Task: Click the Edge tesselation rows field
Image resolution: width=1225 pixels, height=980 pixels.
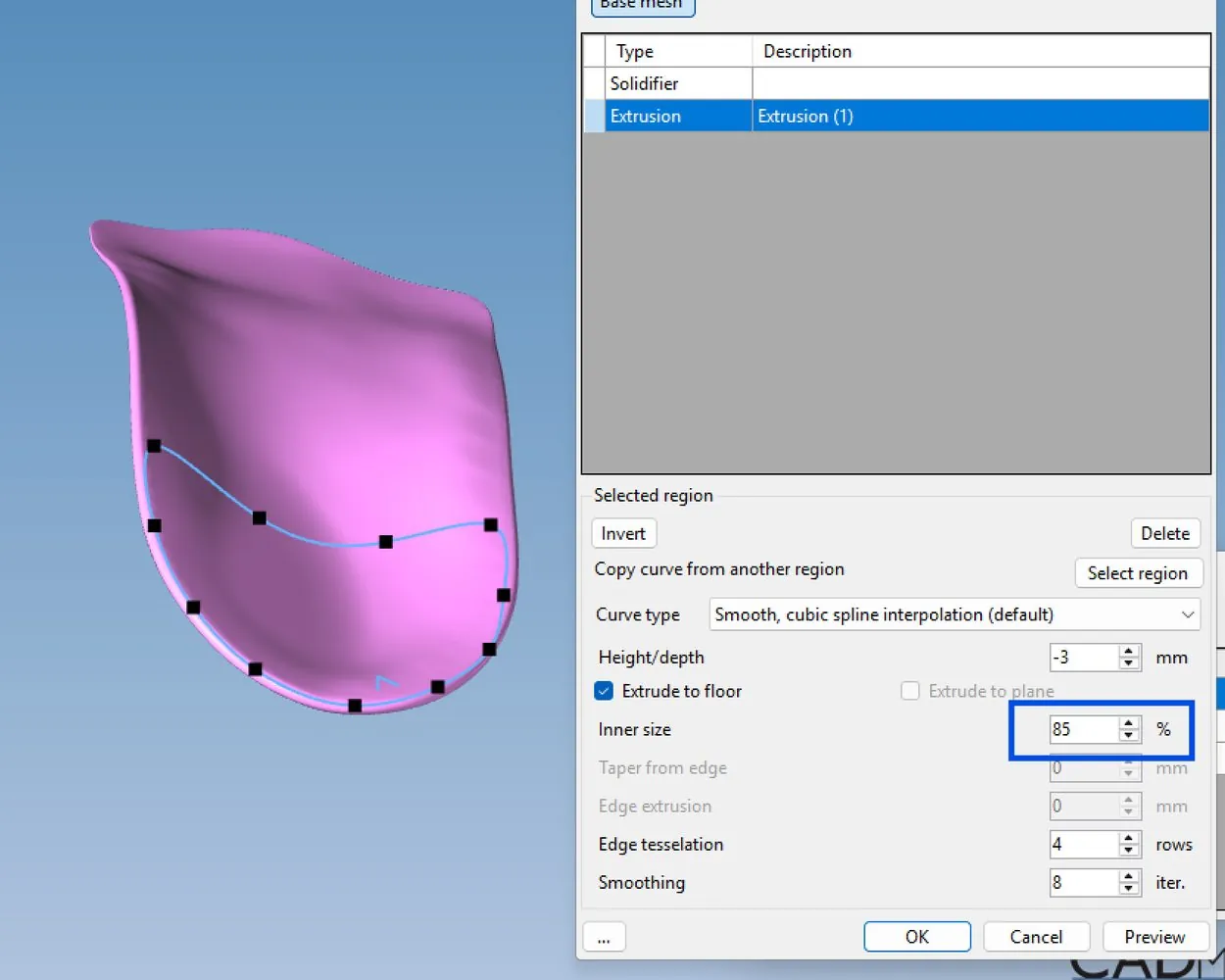Action: (1083, 844)
